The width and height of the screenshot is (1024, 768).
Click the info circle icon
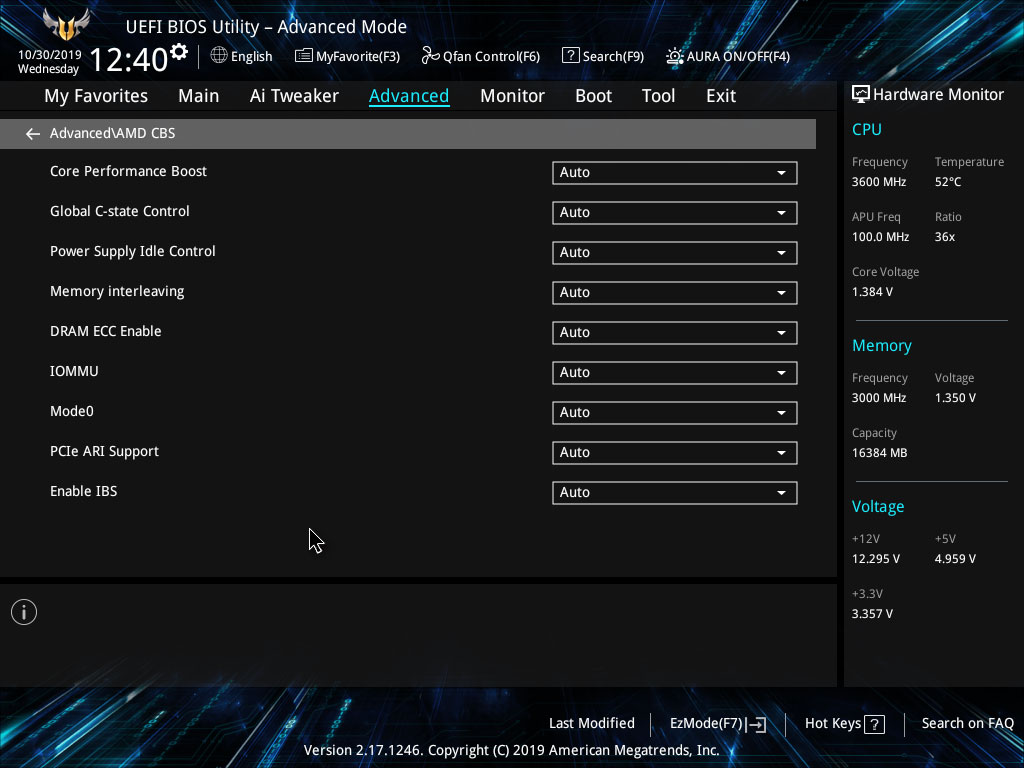coord(24,612)
